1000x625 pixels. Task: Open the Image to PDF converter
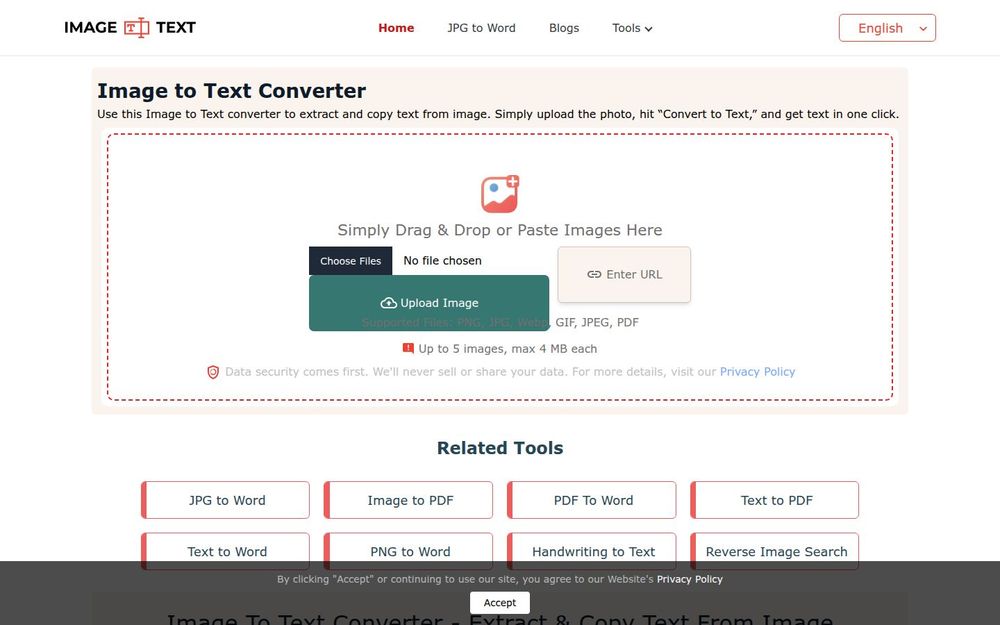(408, 499)
